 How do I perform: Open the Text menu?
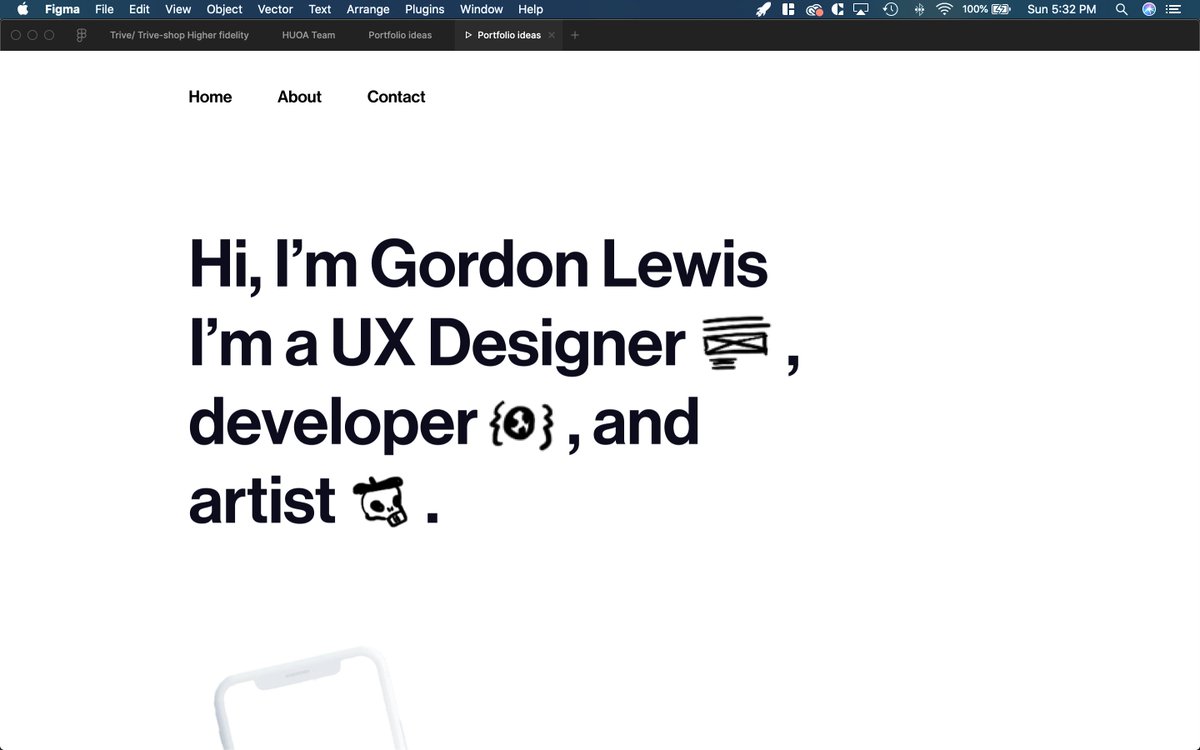320,9
